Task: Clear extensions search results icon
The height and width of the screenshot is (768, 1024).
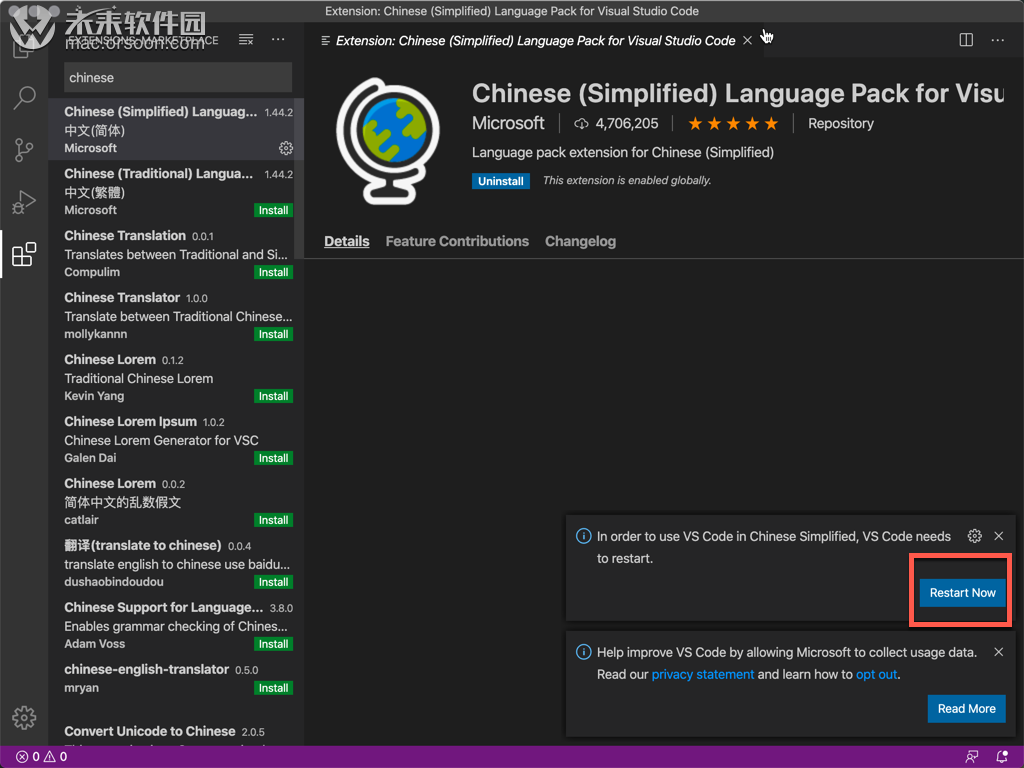Action: (x=246, y=39)
